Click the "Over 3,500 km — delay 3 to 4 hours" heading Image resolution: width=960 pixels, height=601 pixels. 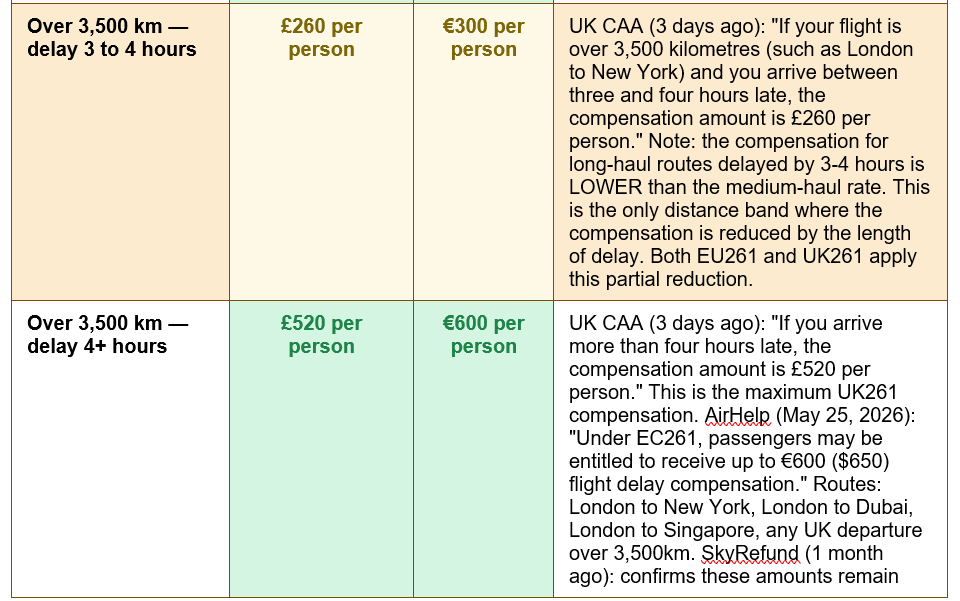[x=112, y=37]
